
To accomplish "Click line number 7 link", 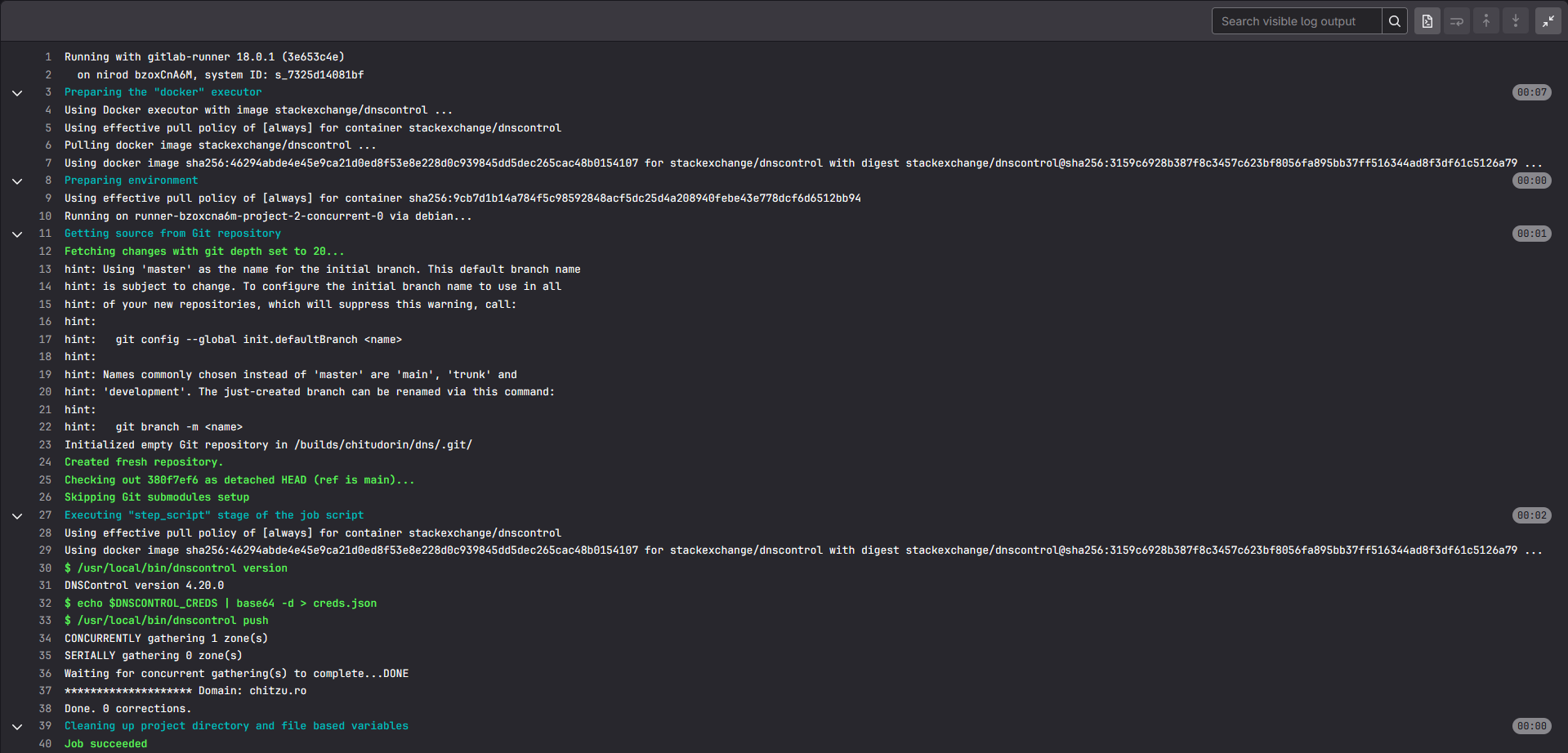I will [48, 163].
